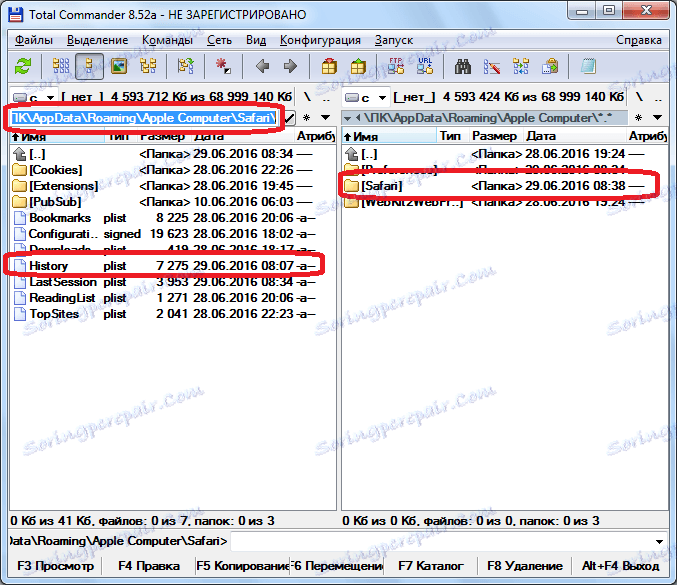This screenshot has width=677, height=585.
Task: Open the URL new connection icon
Action: tap(425, 66)
